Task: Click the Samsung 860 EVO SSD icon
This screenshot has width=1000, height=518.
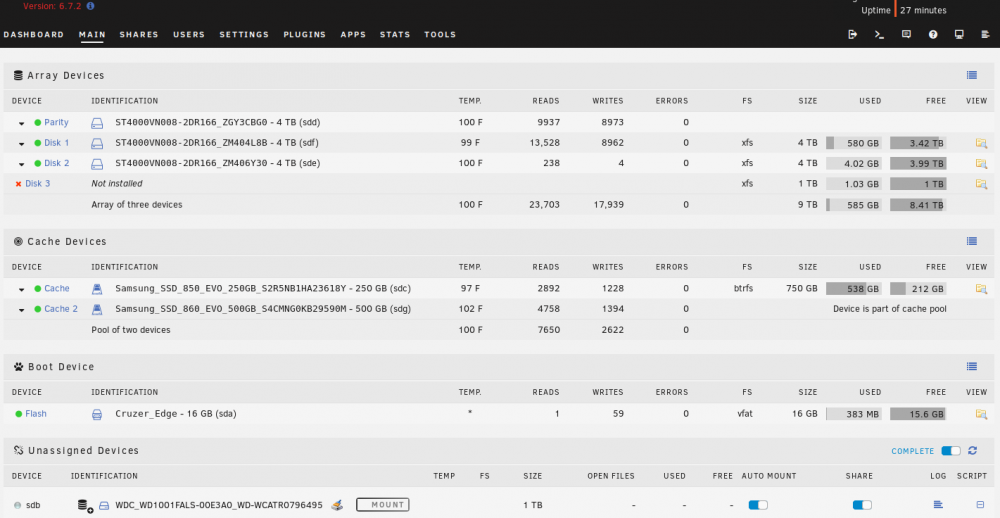Action: pyautogui.click(x=97, y=309)
